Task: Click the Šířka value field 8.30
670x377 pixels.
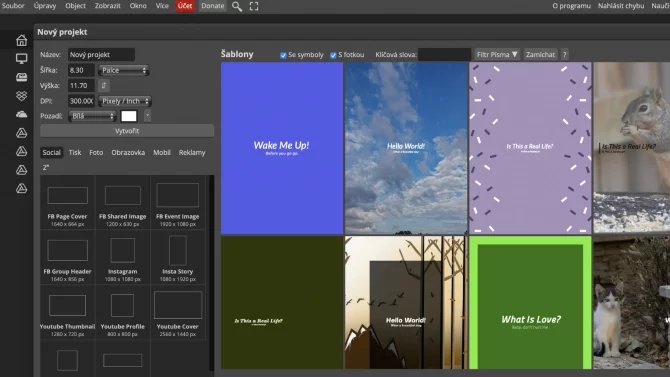Action: coord(81,70)
